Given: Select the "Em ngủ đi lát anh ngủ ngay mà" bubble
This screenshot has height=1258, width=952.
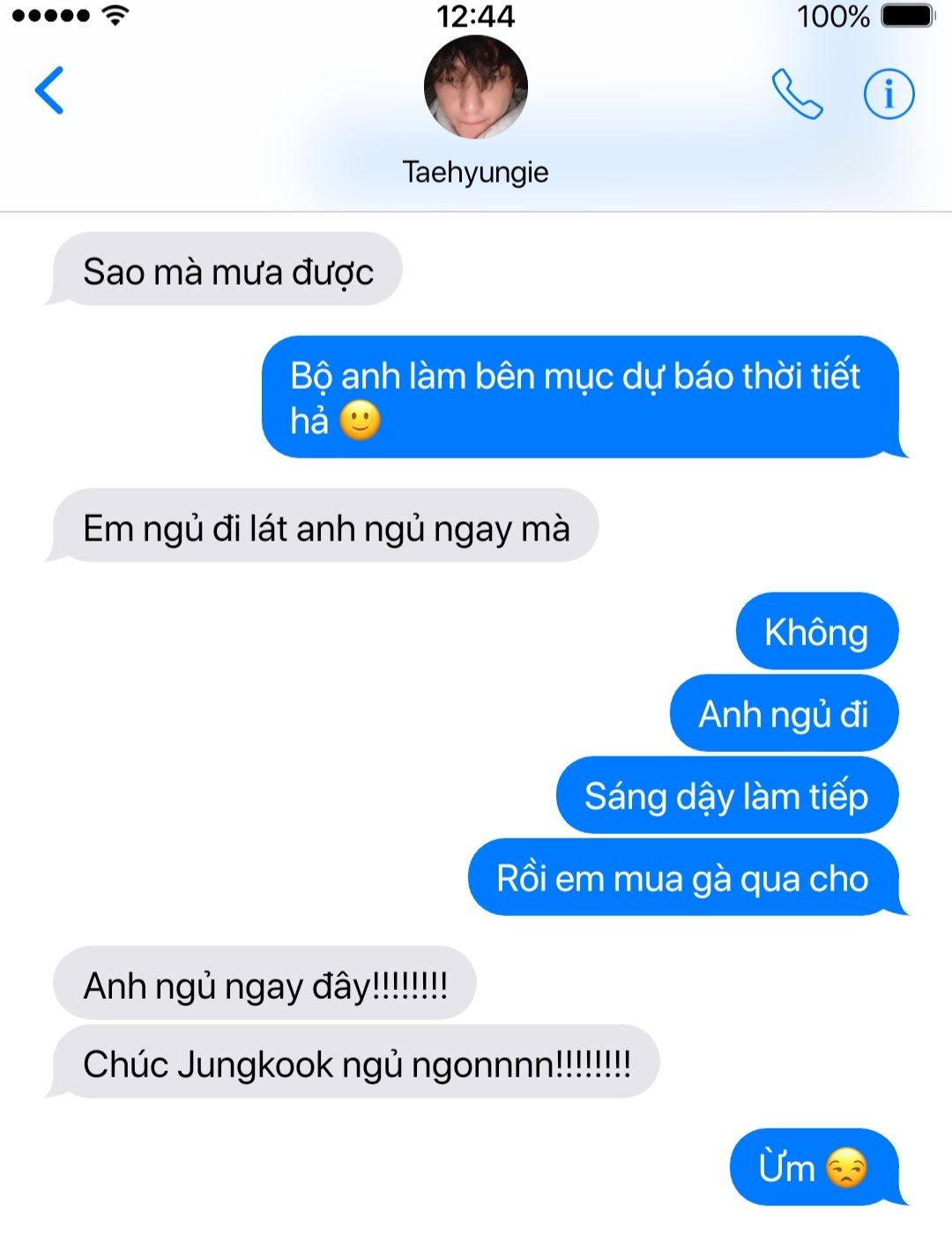Looking at the screenshot, I should pos(323,526).
